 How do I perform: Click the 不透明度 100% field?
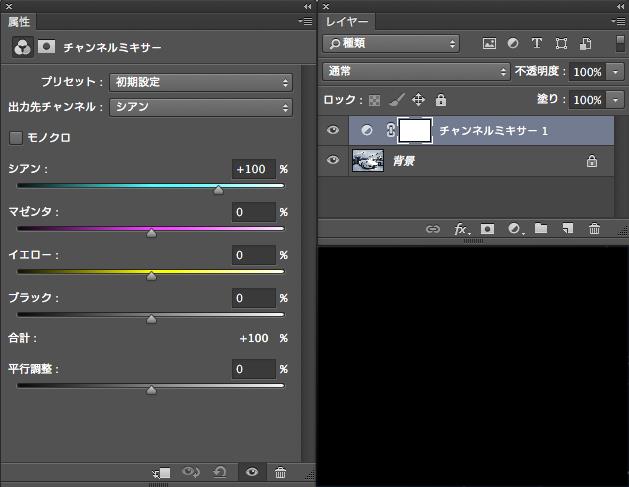588,72
